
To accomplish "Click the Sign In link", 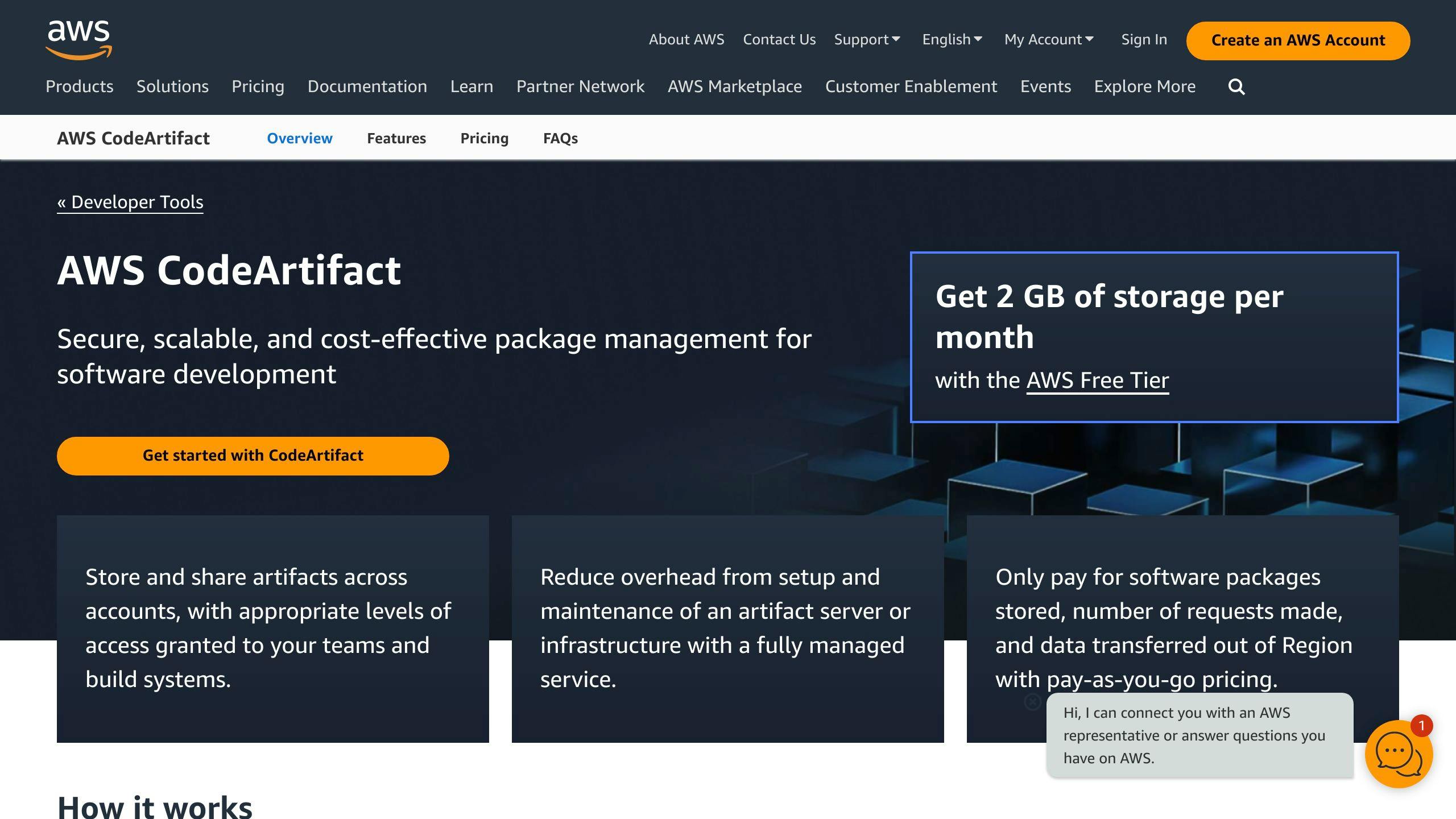I will coord(1144,40).
